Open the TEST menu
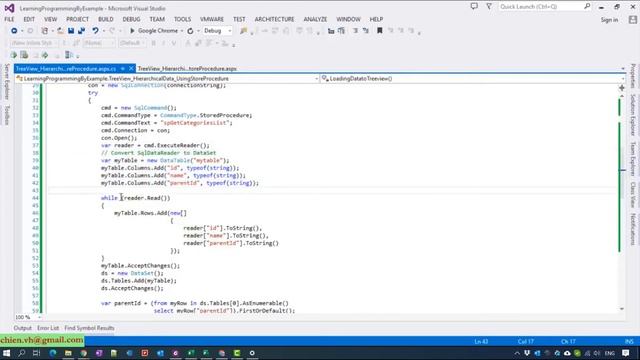 click(x=239, y=19)
